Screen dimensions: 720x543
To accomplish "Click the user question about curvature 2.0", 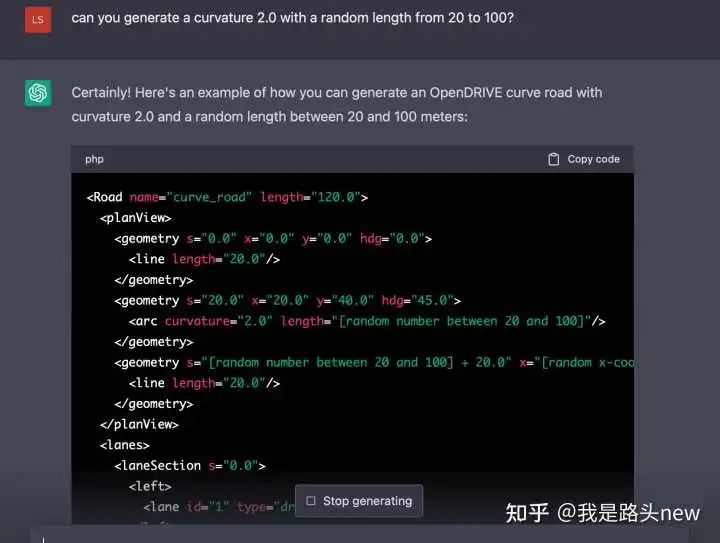I will tap(292, 18).
